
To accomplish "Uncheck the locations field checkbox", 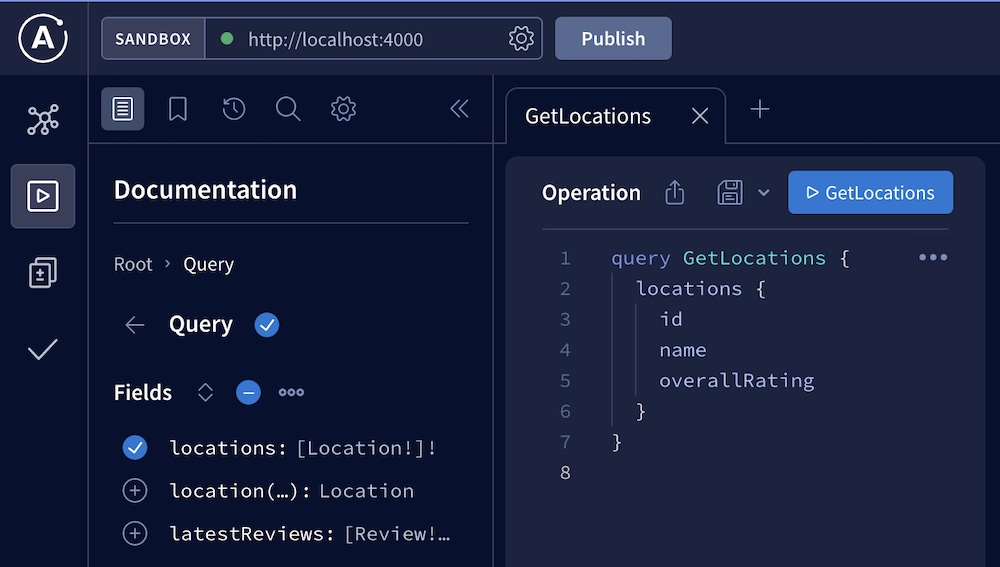I will pyautogui.click(x=135, y=448).
